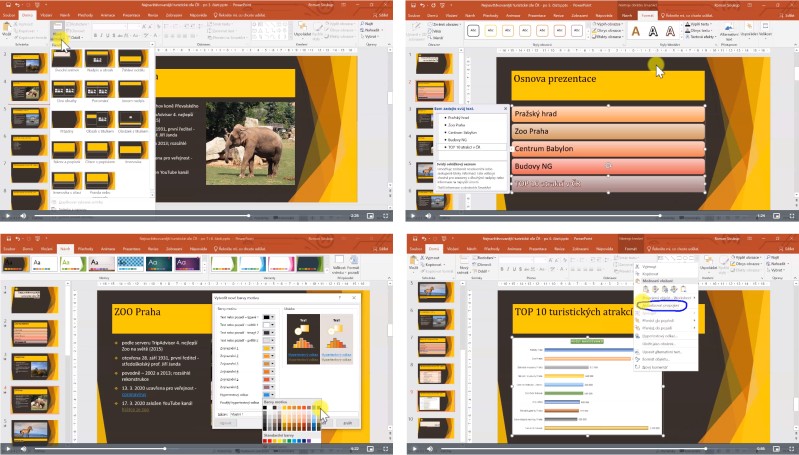The image size is (799, 455).
Task: Click the Zrušit button in theme colors dialog
Action: (348, 423)
